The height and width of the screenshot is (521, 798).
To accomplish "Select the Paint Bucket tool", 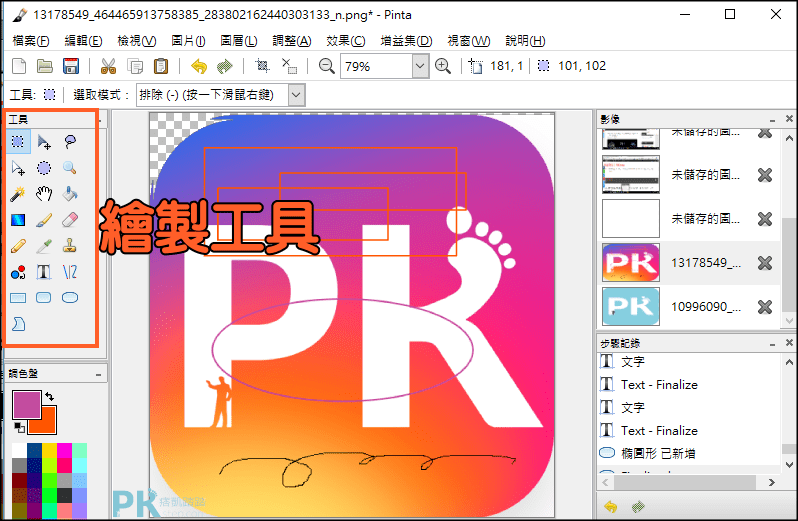I will 70,193.
